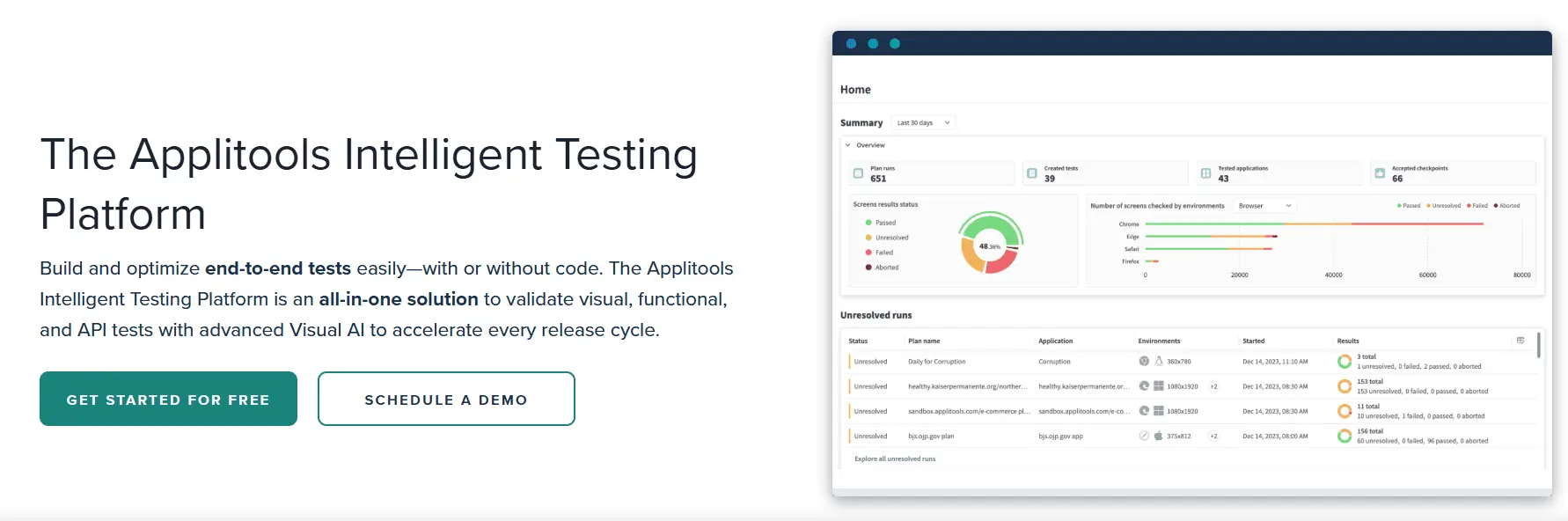Viewport: 1568px width, 521px height.
Task: Click the 651 Plan runs value
Action: click(878, 179)
